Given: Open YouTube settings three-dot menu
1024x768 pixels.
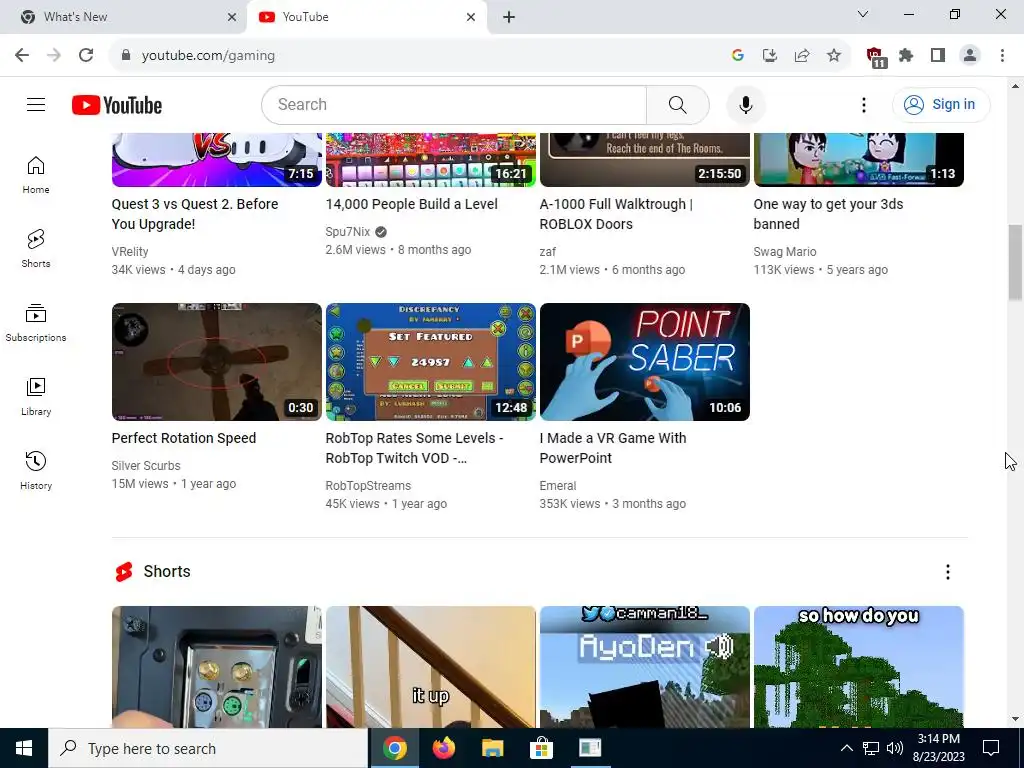Looking at the screenshot, I should click(x=863, y=104).
